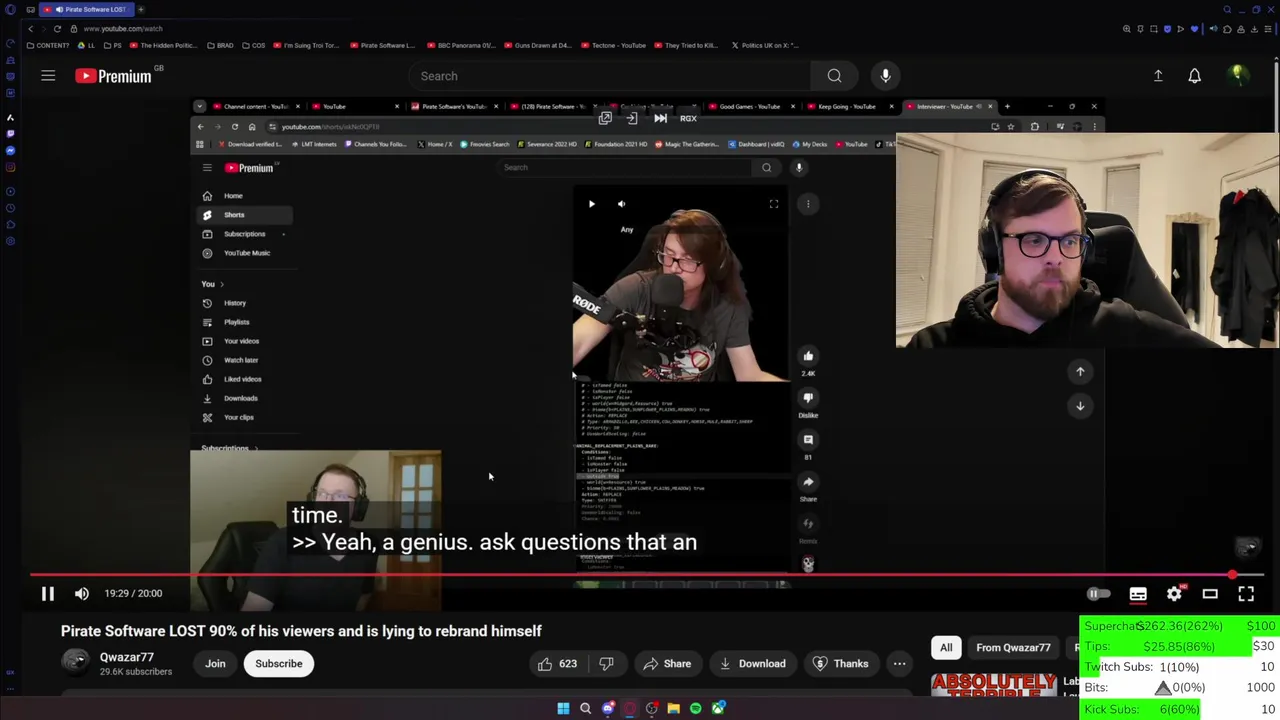Pause the video
This screenshot has height=720, width=1280.
point(47,593)
